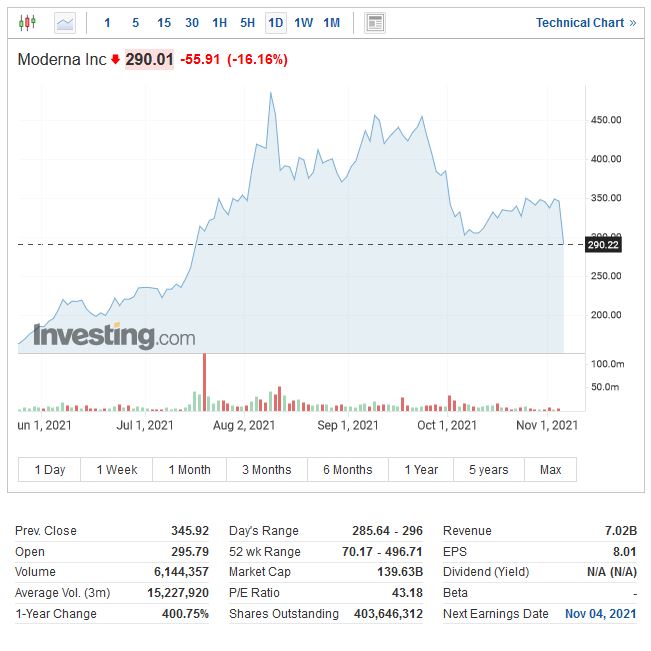Show the 1 Month range

click(189, 470)
